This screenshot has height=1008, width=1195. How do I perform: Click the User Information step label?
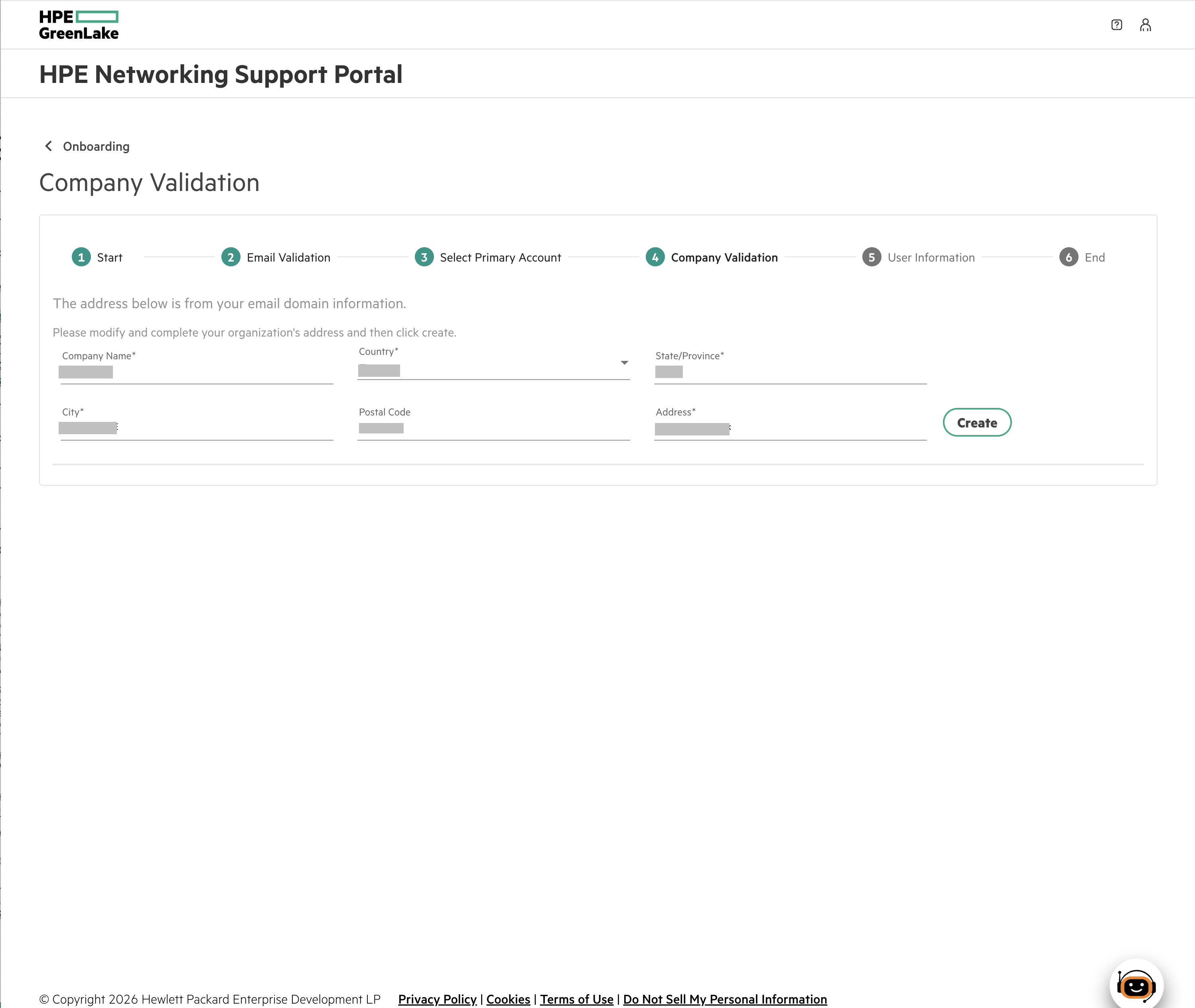pyautogui.click(x=931, y=258)
